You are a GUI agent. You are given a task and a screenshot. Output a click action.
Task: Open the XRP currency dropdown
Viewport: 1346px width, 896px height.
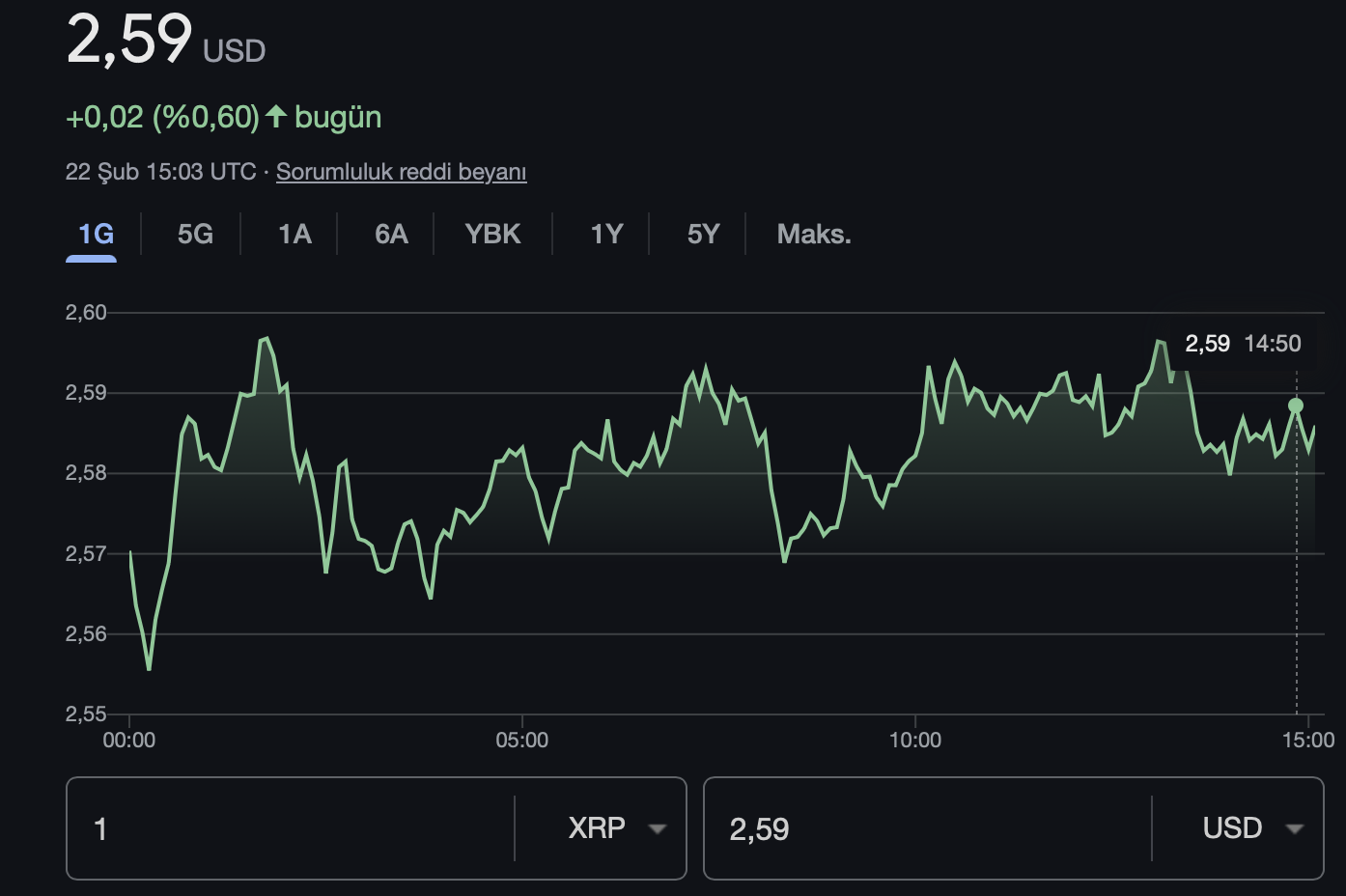[x=617, y=828]
